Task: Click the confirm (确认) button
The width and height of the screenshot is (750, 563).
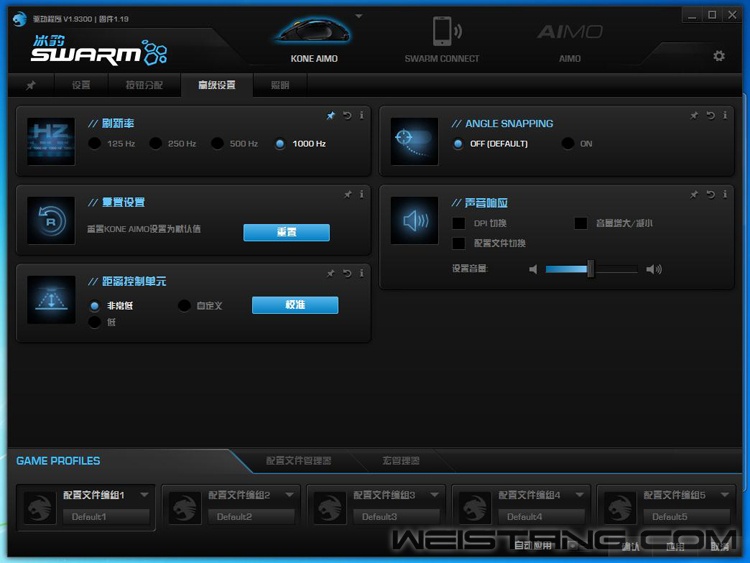Action: [x=630, y=546]
